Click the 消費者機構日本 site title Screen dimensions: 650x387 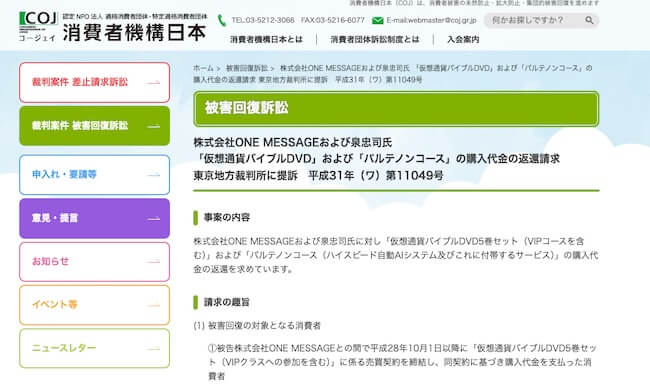click(x=134, y=33)
